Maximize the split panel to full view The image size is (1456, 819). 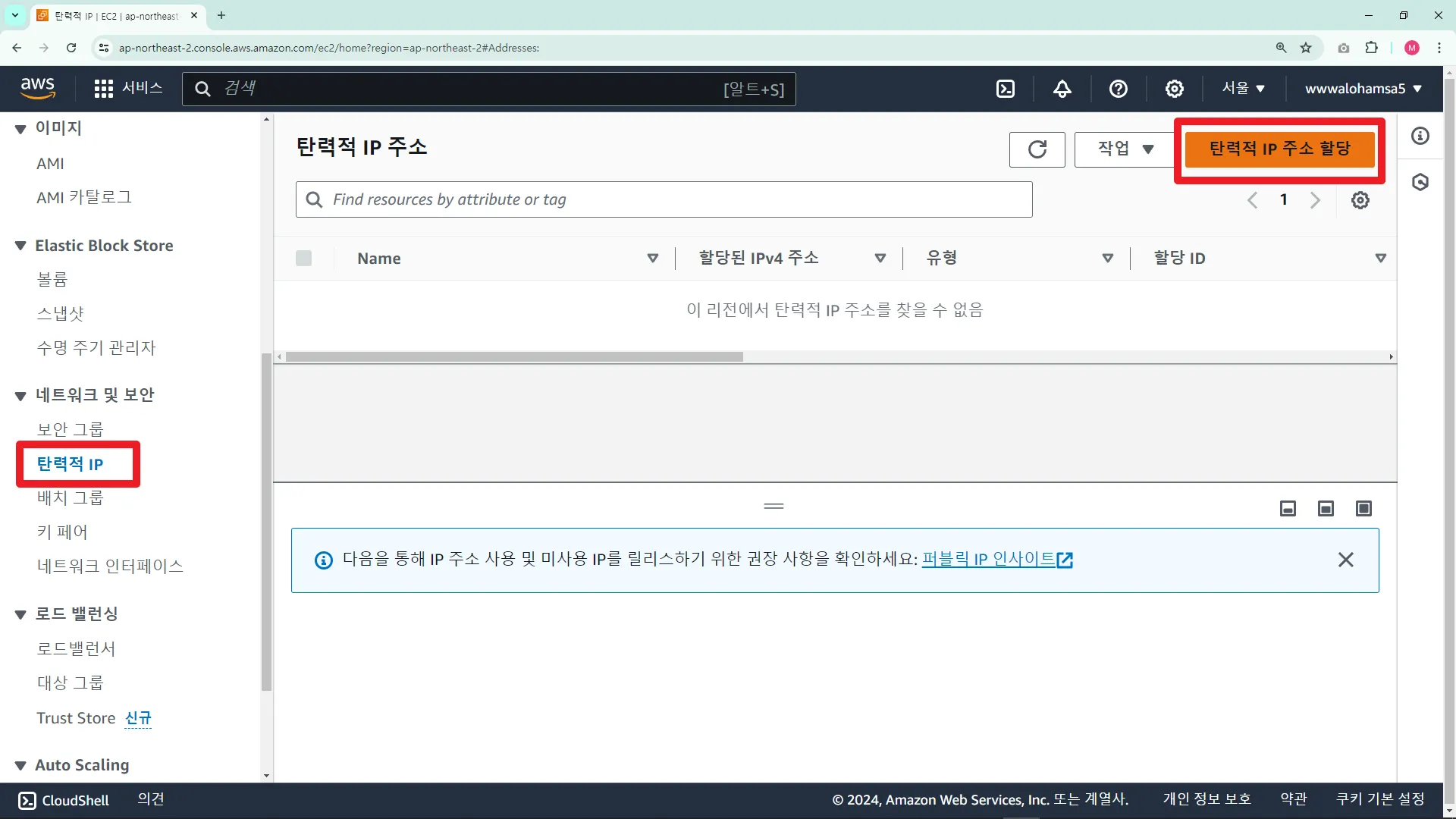[1363, 509]
